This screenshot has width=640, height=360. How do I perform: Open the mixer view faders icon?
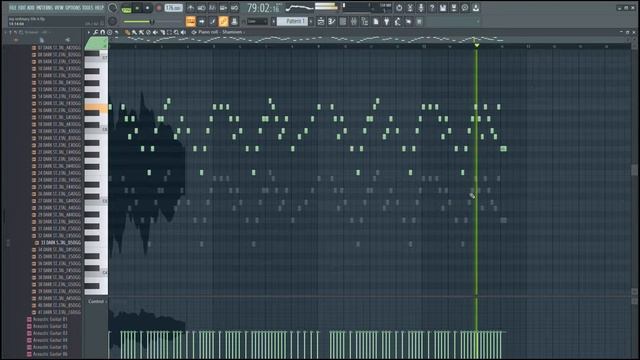pos(353,21)
